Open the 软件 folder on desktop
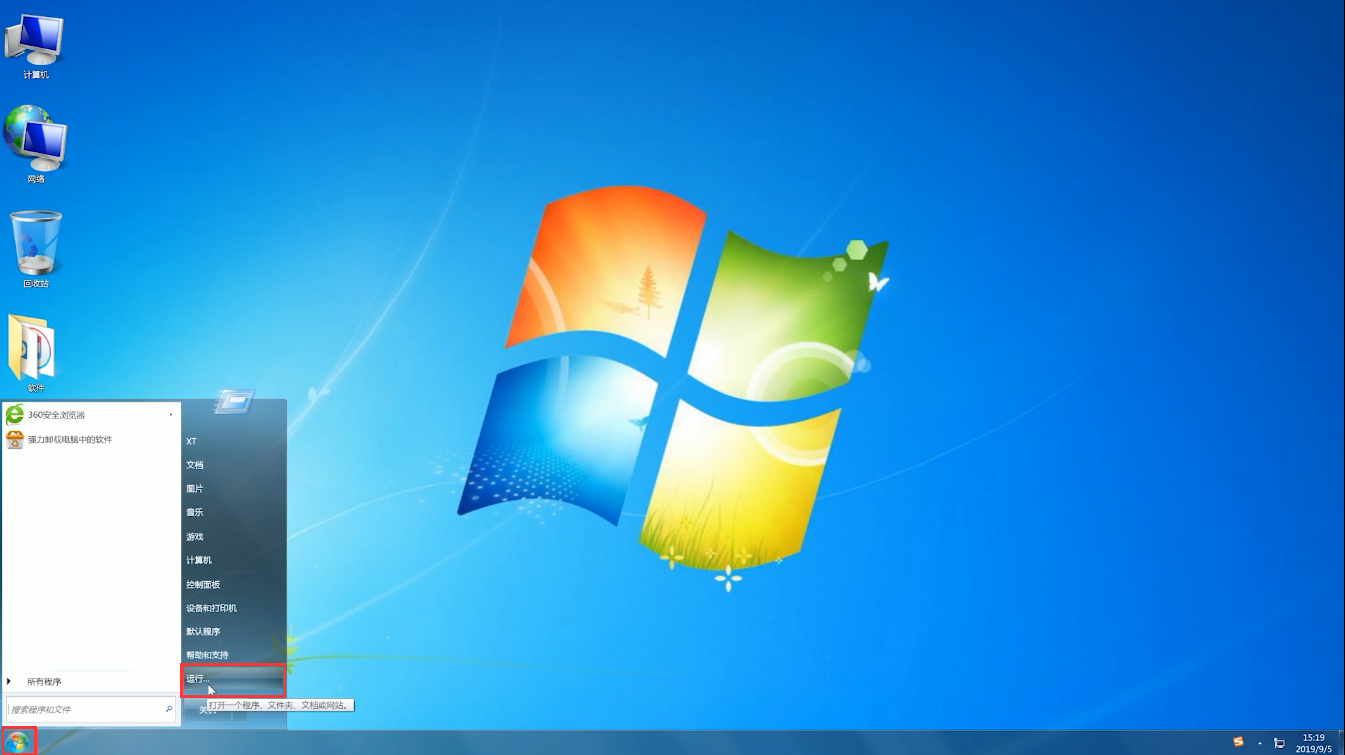This screenshot has width=1345, height=755. (x=35, y=353)
